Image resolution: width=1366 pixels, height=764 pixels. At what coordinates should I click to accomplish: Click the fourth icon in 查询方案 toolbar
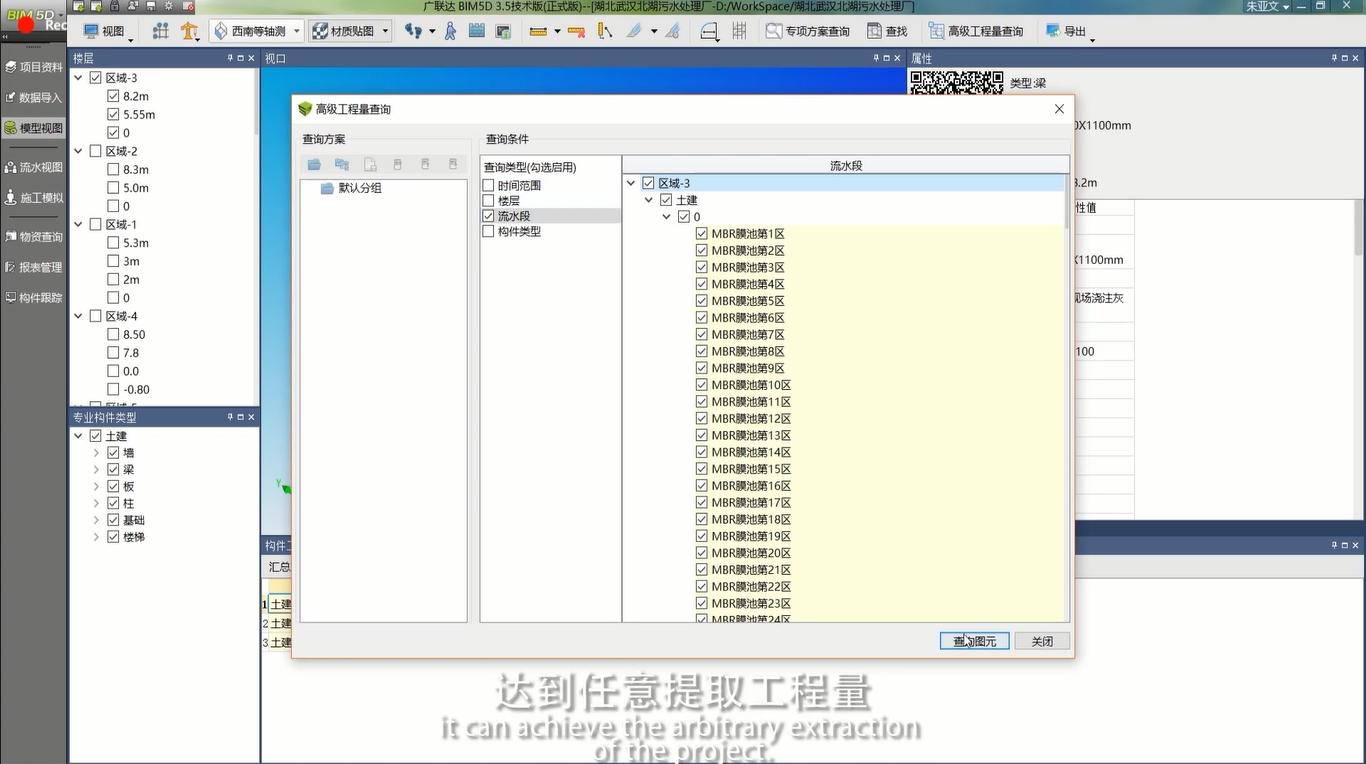(397, 164)
